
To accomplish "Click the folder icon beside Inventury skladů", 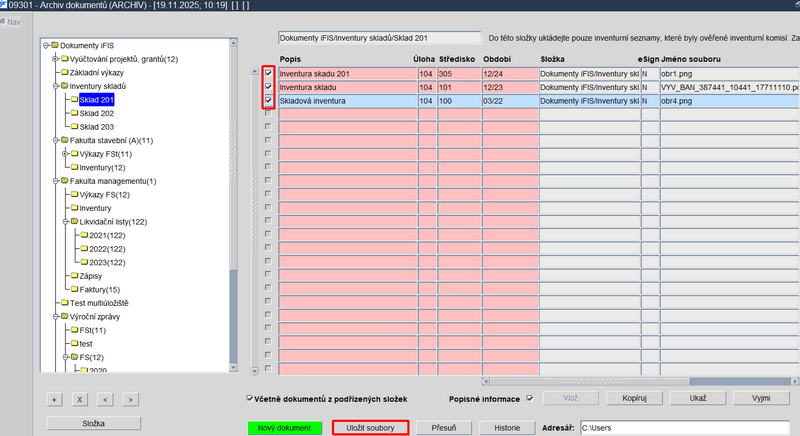I will (x=65, y=86).
